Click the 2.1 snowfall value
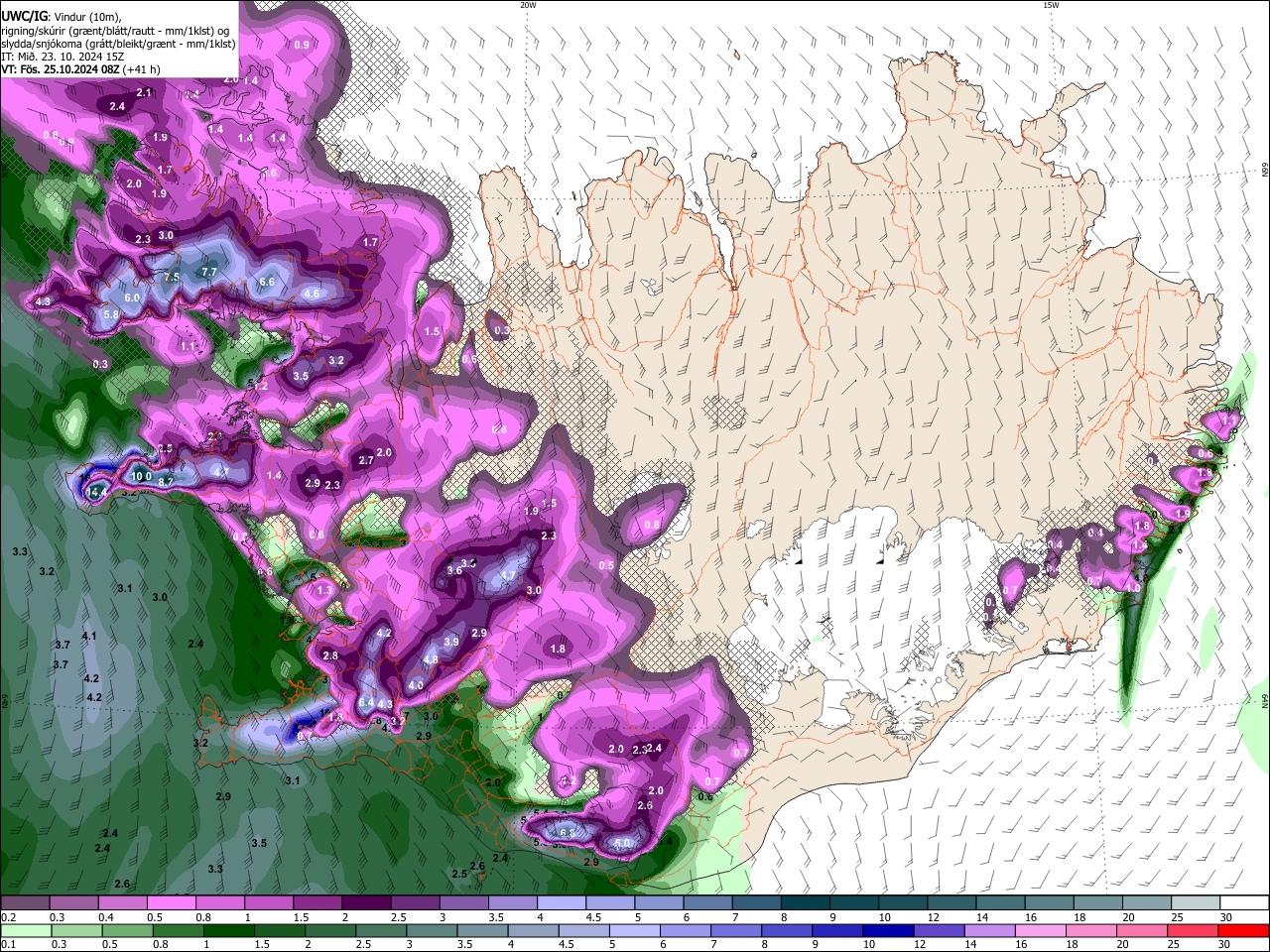 pyautogui.click(x=144, y=92)
